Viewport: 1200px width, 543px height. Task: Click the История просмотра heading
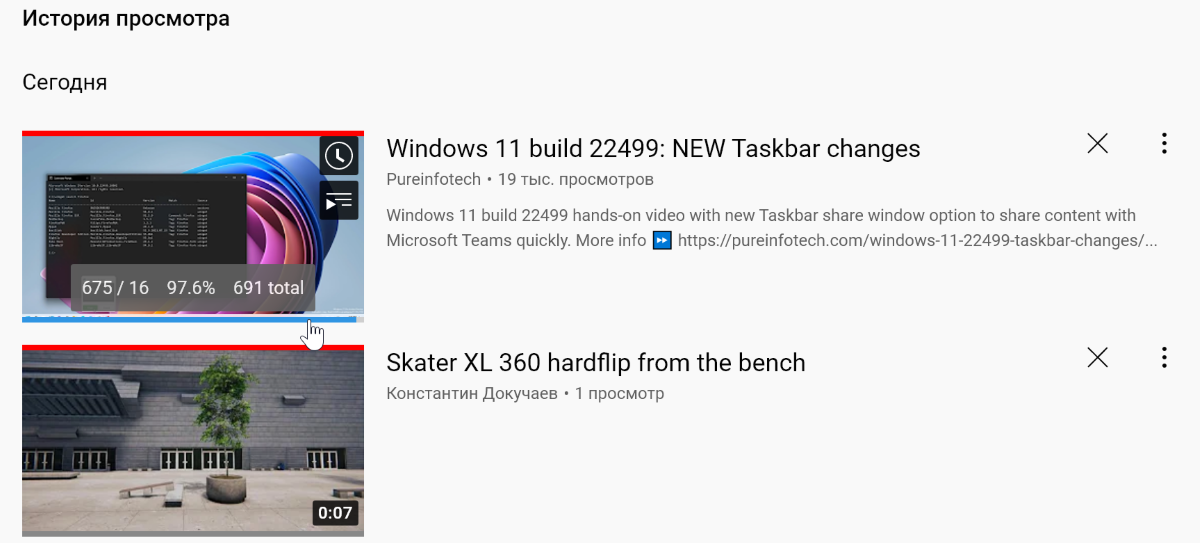[126, 19]
